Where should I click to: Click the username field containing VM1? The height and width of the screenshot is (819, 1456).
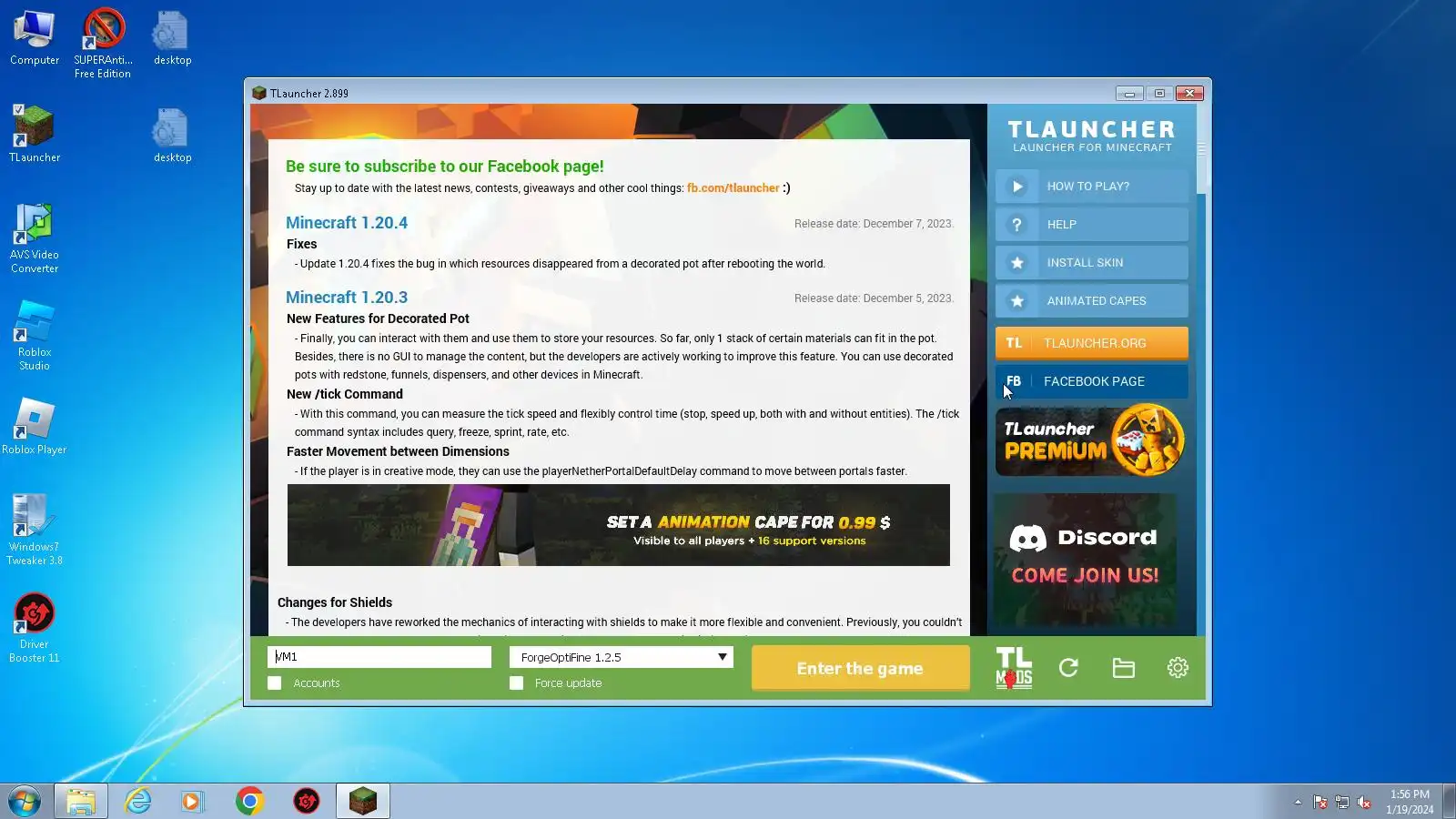point(379,657)
